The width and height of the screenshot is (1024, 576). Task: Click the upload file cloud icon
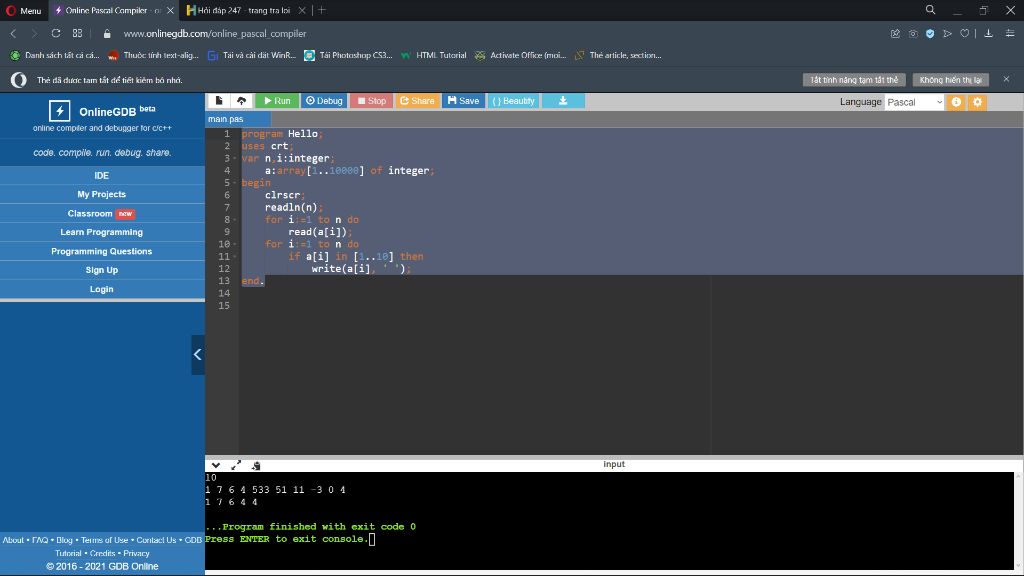(242, 101)
